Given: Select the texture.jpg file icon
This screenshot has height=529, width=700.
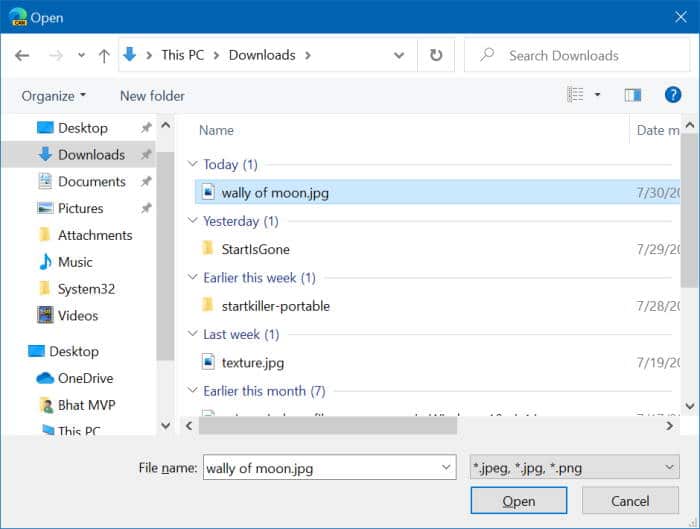Looking at the screenshot, I should coord(208,362).
